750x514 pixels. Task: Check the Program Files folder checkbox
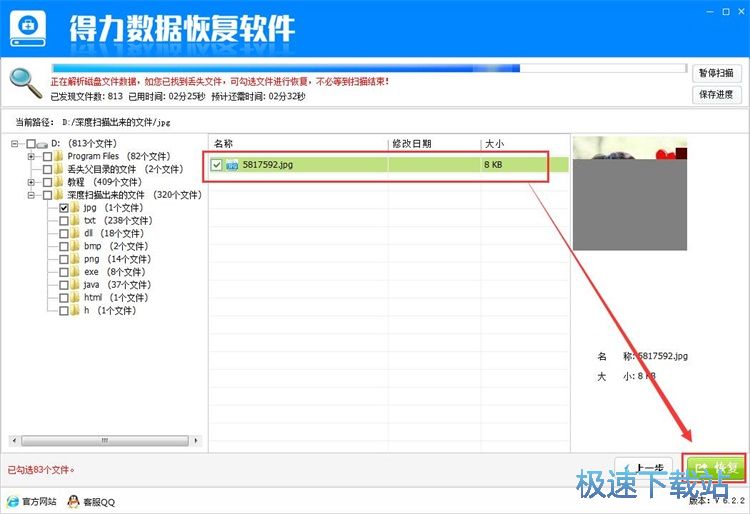click(x=47, y=157)
